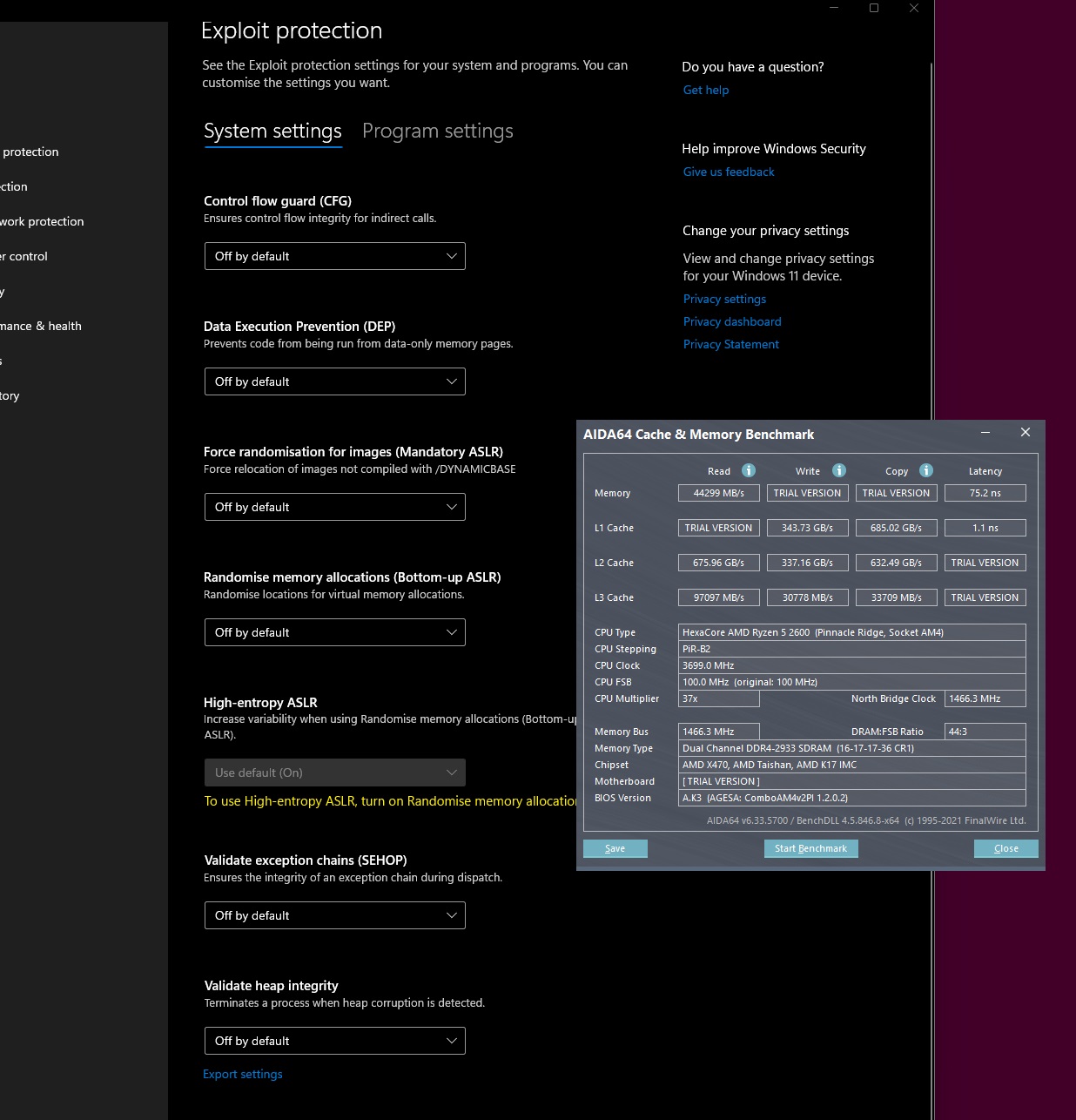Select the 'work protection' sidebar item
This screenshot has height=1120, width=1076.
pyautogui.click(x=42, y=221)
